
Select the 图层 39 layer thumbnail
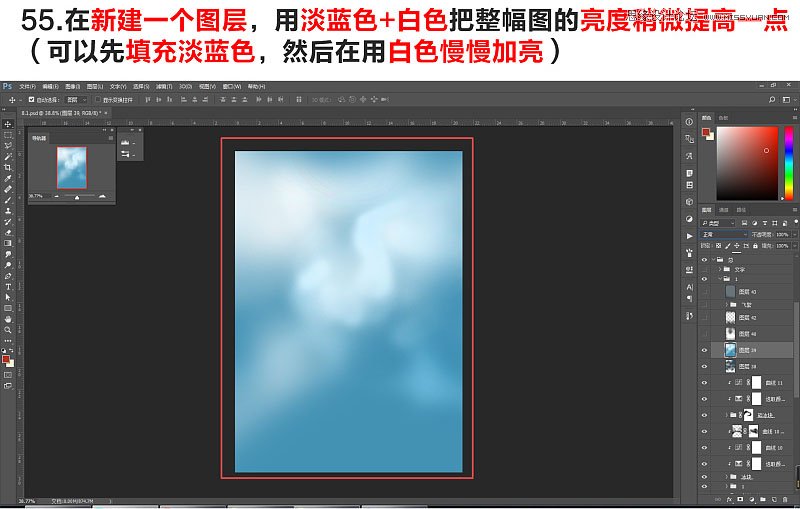[731, 350]
